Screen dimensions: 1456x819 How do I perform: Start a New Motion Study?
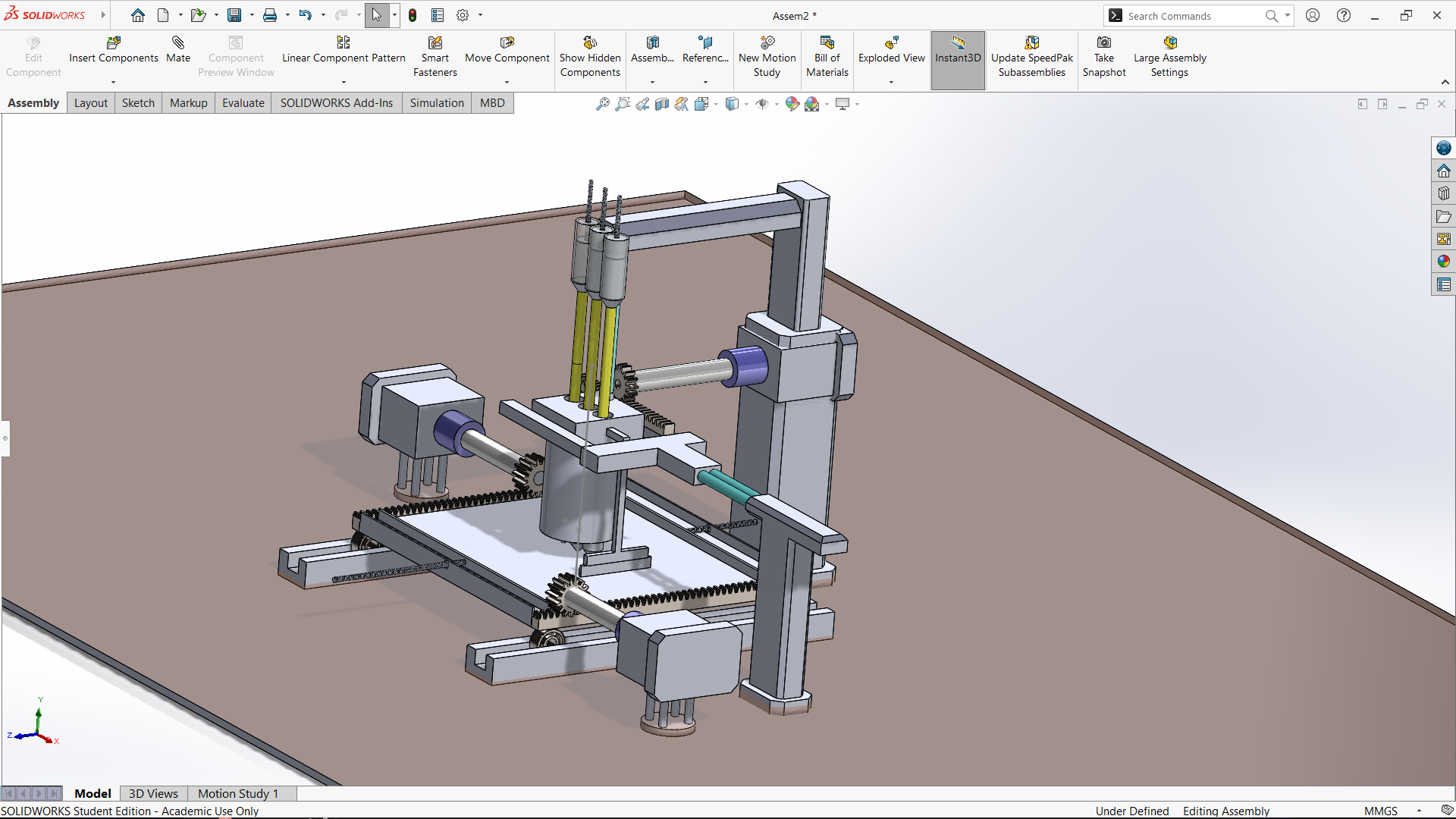(767, 57)
